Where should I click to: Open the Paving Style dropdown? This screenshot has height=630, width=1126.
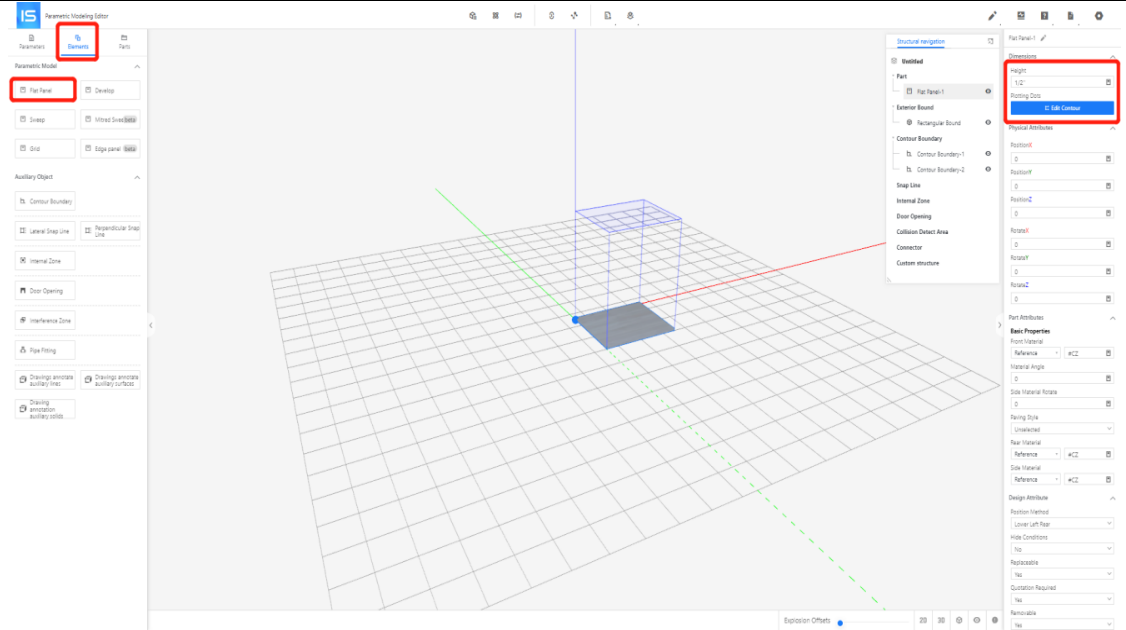[x=1061, y=429]
